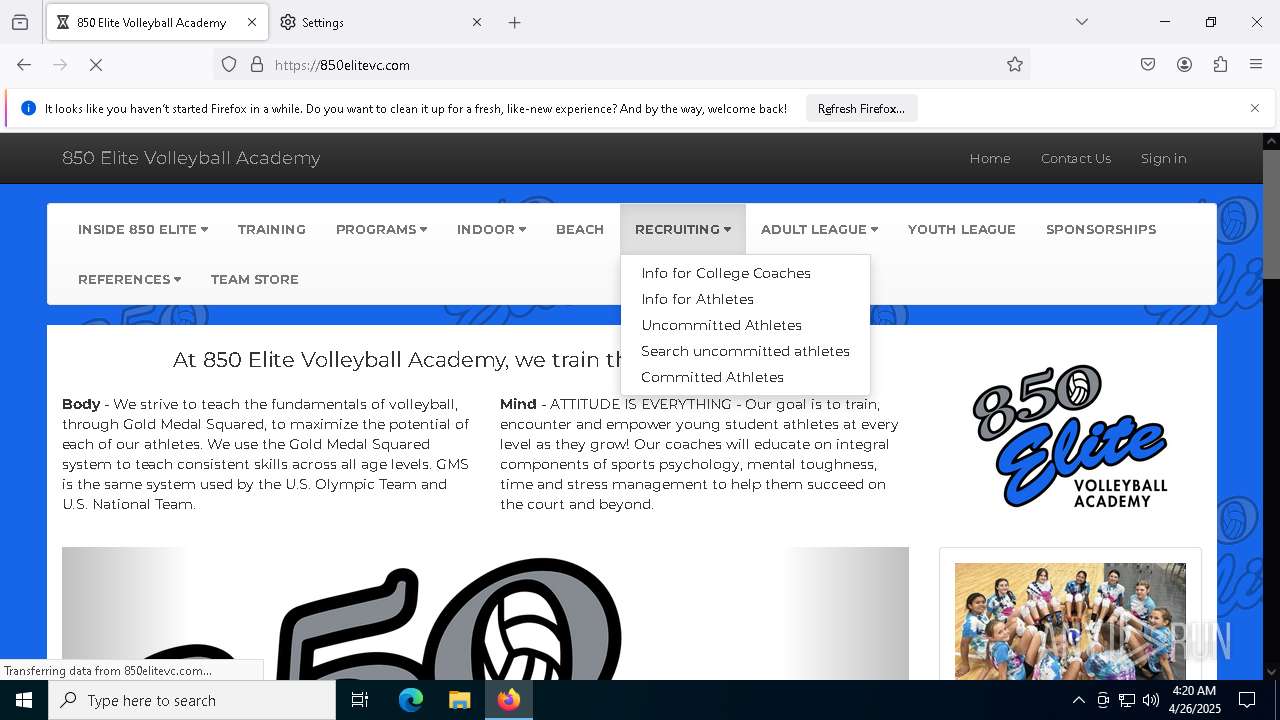
Task: Dismiss the Firefox refresh notification
Action: click(x=1255, y=108)
